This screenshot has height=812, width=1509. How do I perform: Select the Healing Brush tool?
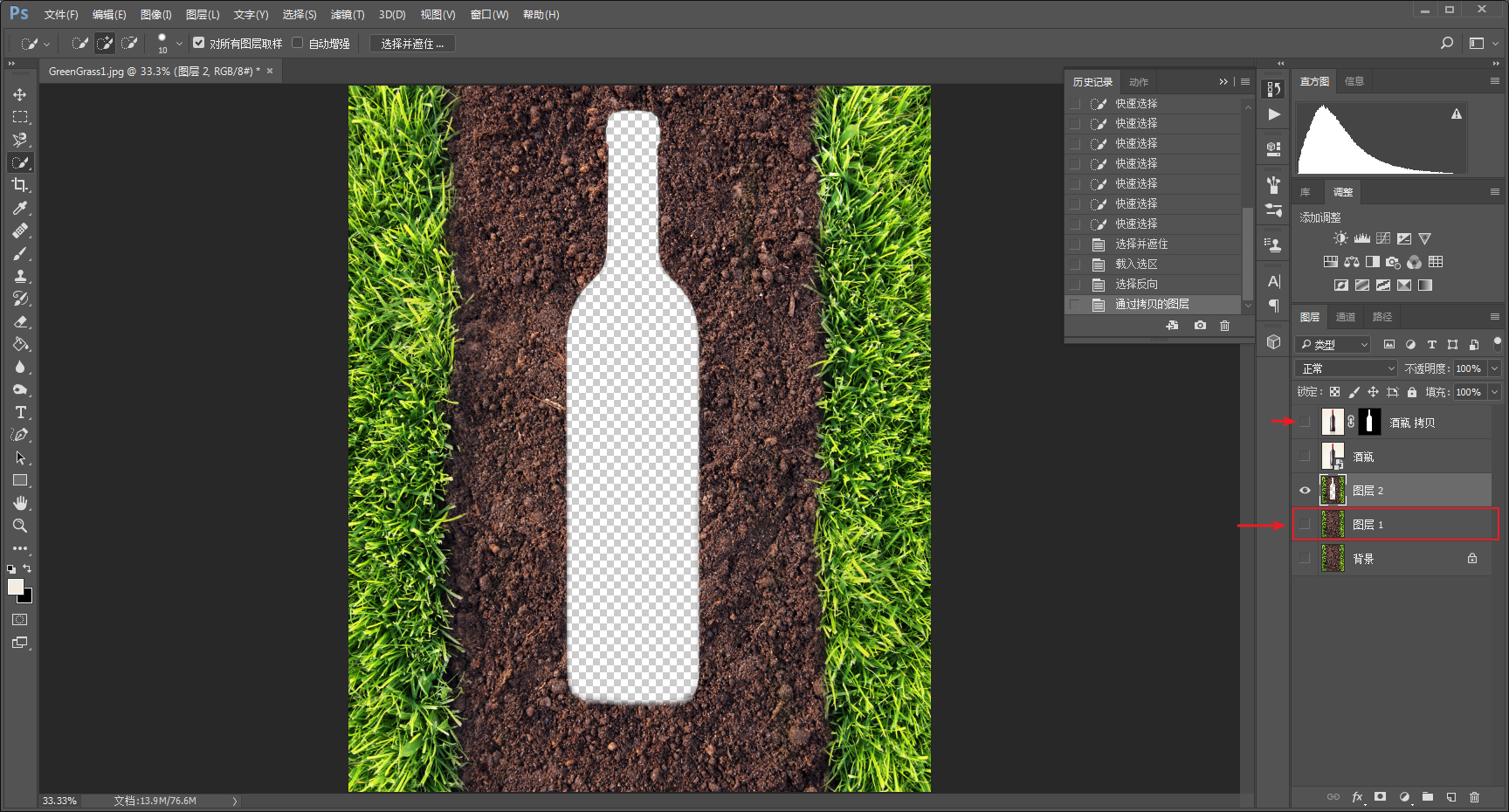point(20,231)
